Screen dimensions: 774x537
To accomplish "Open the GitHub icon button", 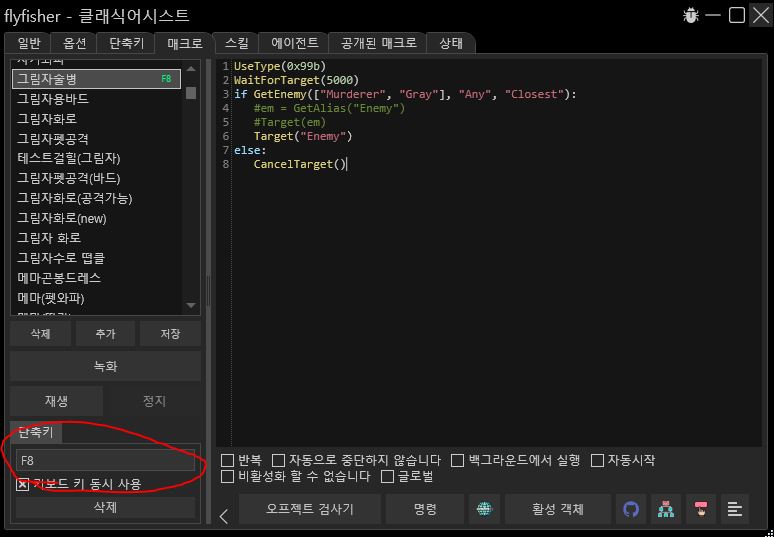I will [x=631, y=509].
